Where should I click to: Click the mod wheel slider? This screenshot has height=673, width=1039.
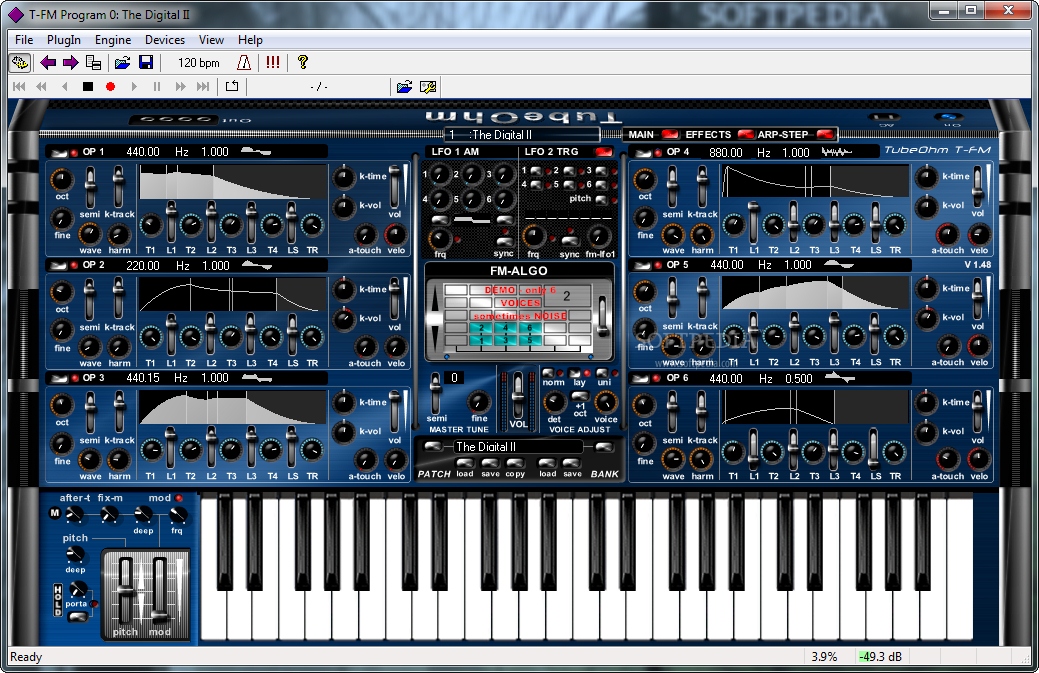click(x=159, y=592)
